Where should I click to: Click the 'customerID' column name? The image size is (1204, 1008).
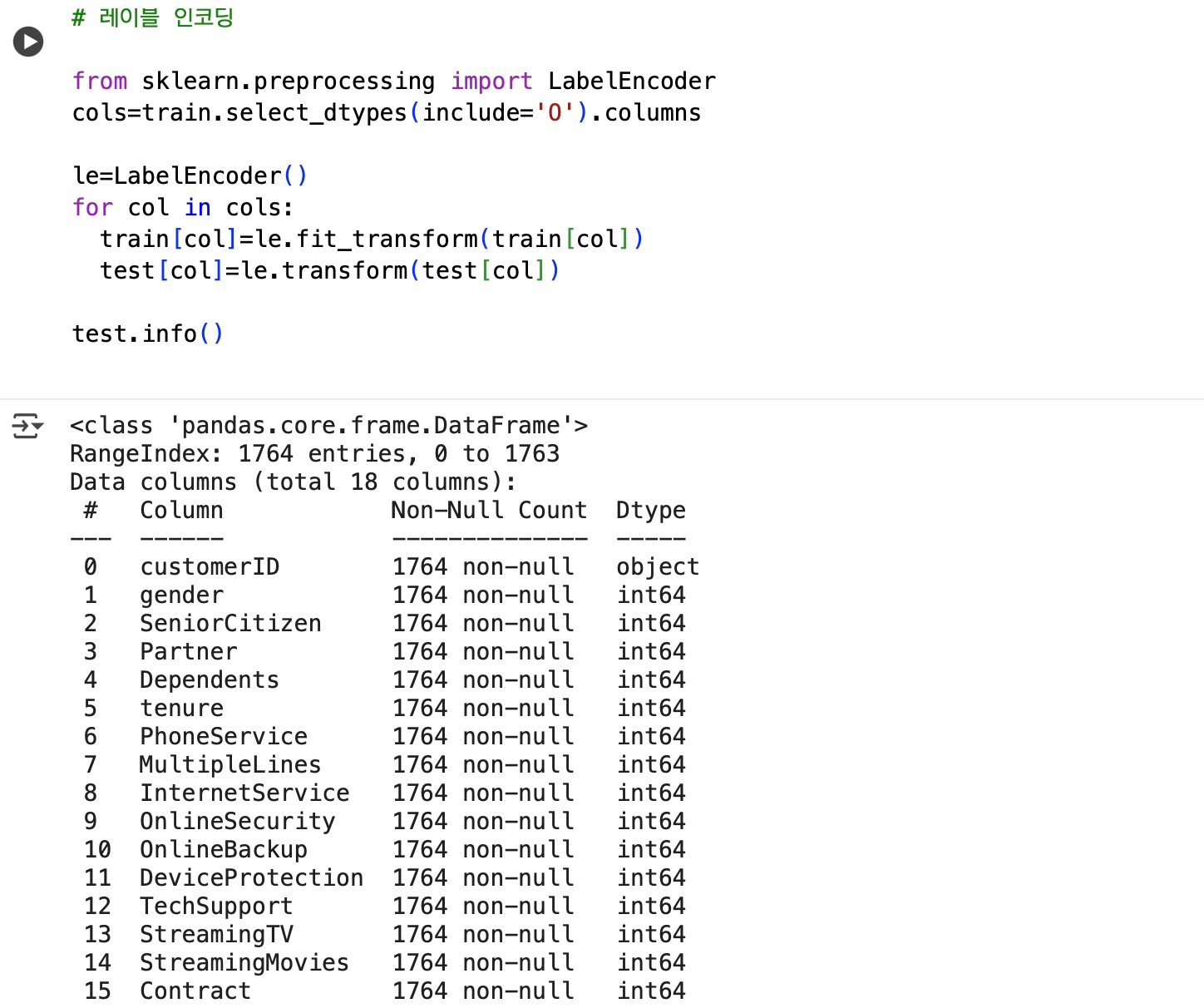(x=210, y=567)
